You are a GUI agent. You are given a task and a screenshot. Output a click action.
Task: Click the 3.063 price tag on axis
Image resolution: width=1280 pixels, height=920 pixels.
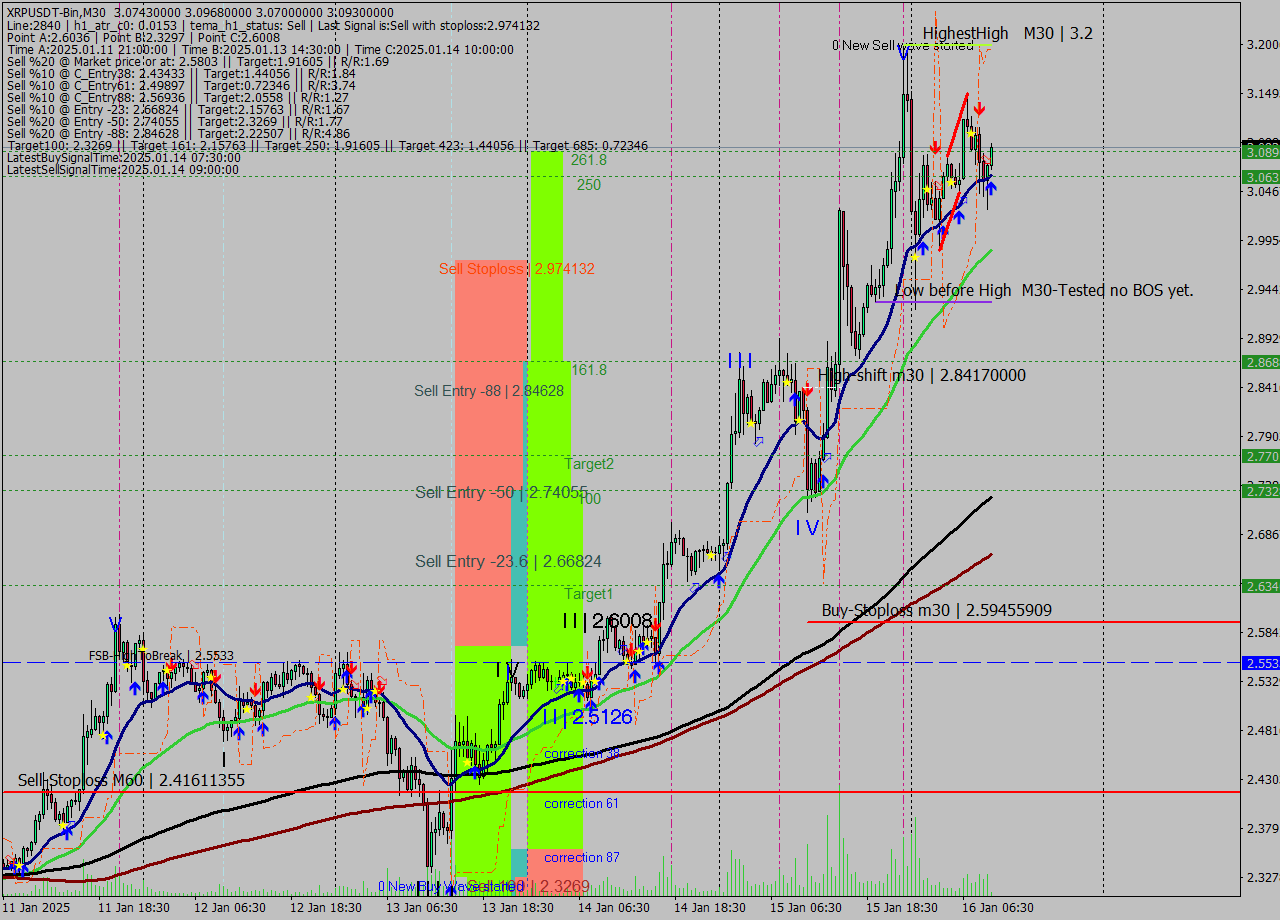(1260, 177)
